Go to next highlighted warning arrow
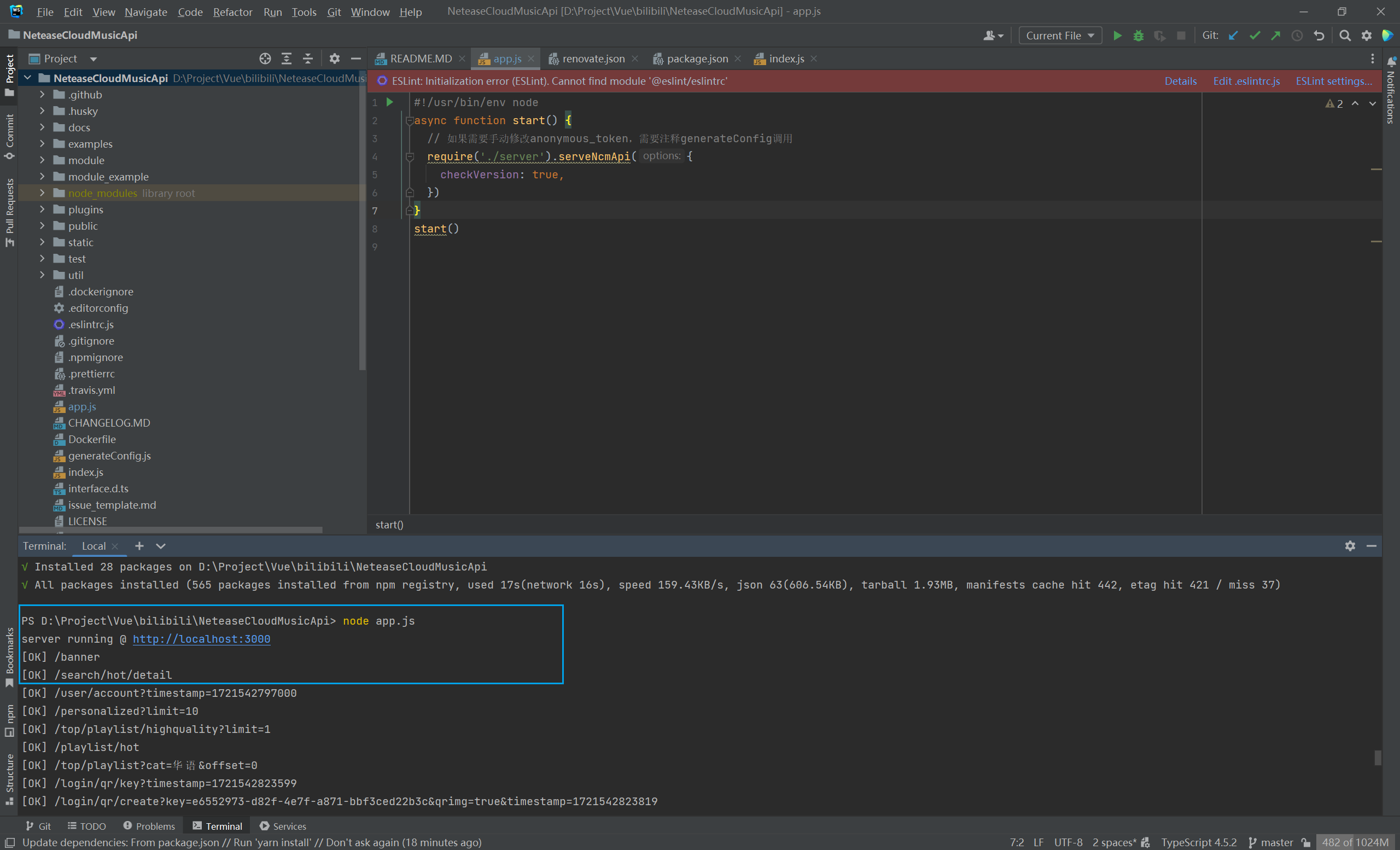 pos(1372,103)
